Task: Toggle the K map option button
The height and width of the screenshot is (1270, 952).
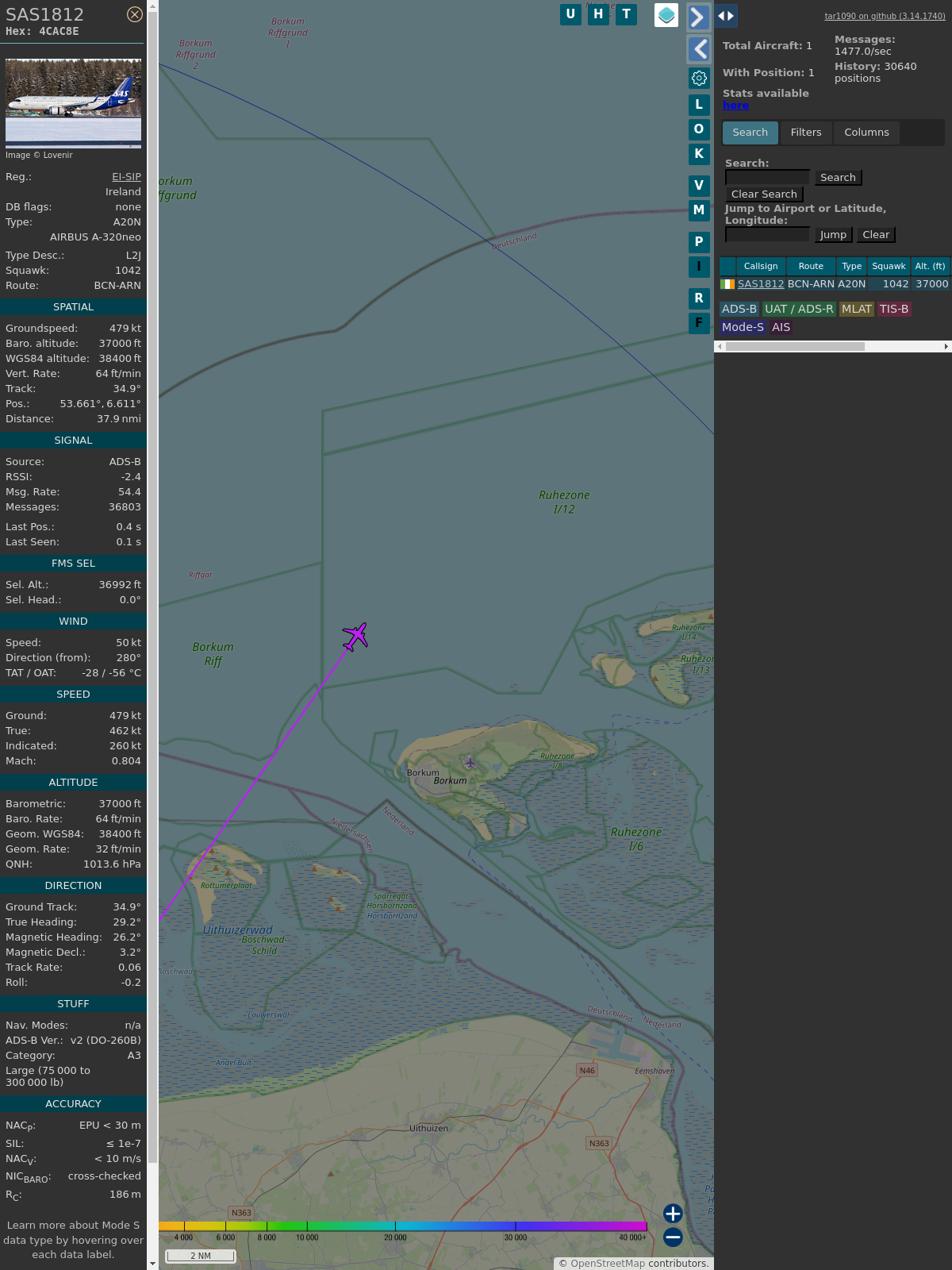Action: [x=699, y=154]
